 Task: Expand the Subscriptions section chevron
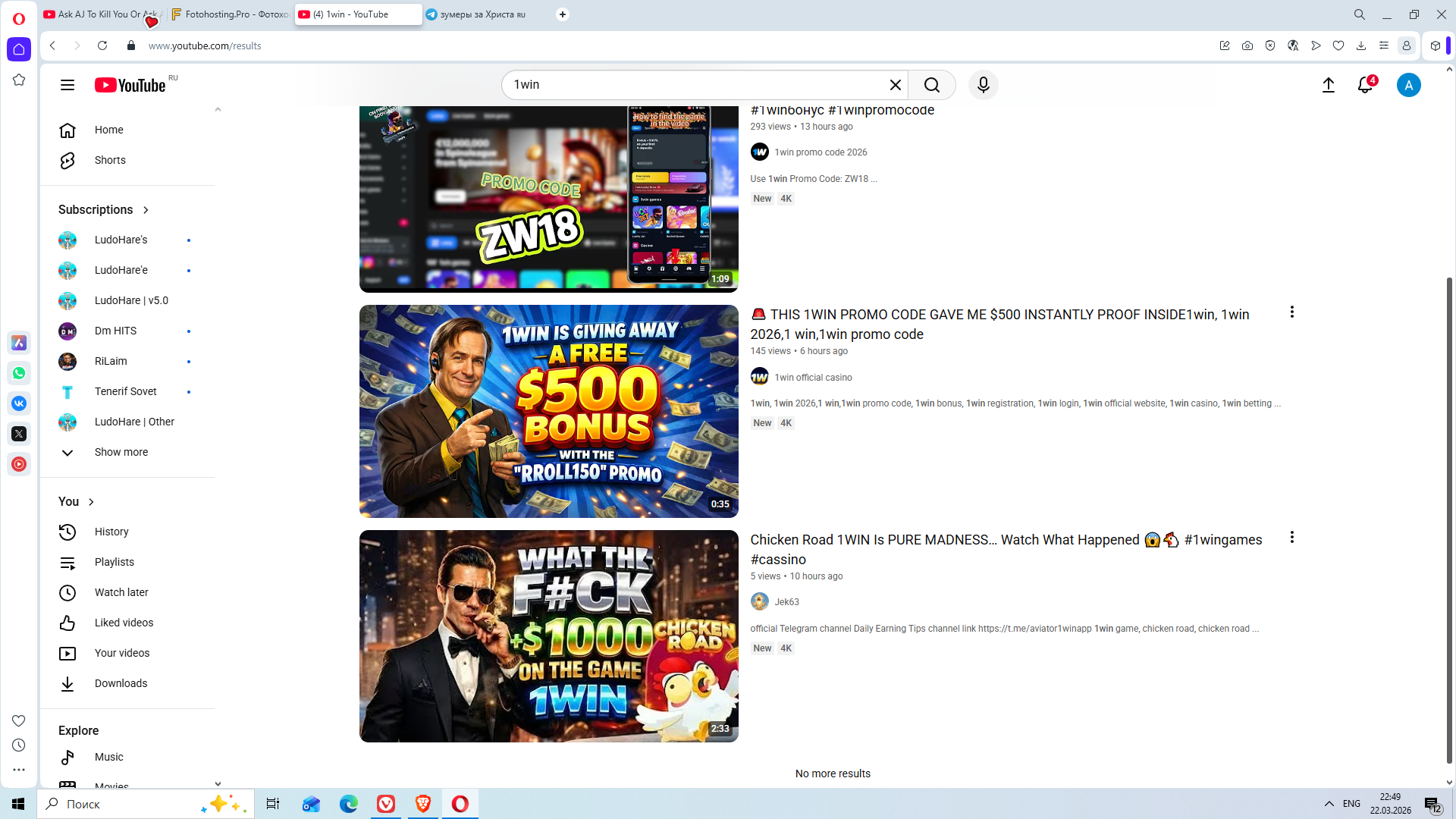tap(146, 210)
